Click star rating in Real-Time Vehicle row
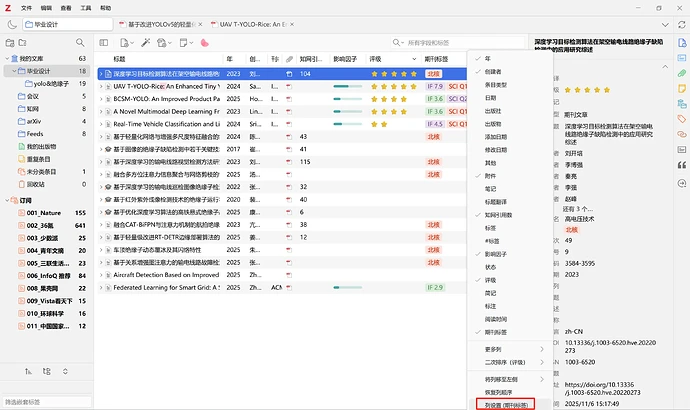Screen dimensions: 690x410 click(379, 124)
